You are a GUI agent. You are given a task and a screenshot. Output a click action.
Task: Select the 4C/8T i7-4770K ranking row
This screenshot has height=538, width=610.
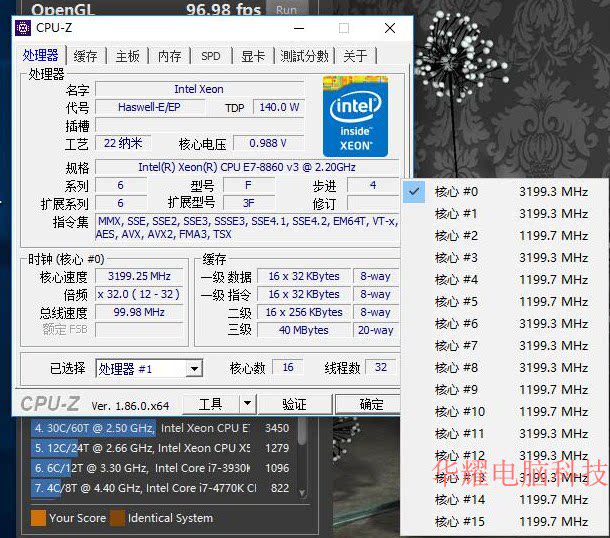click(x=162, y=488)
